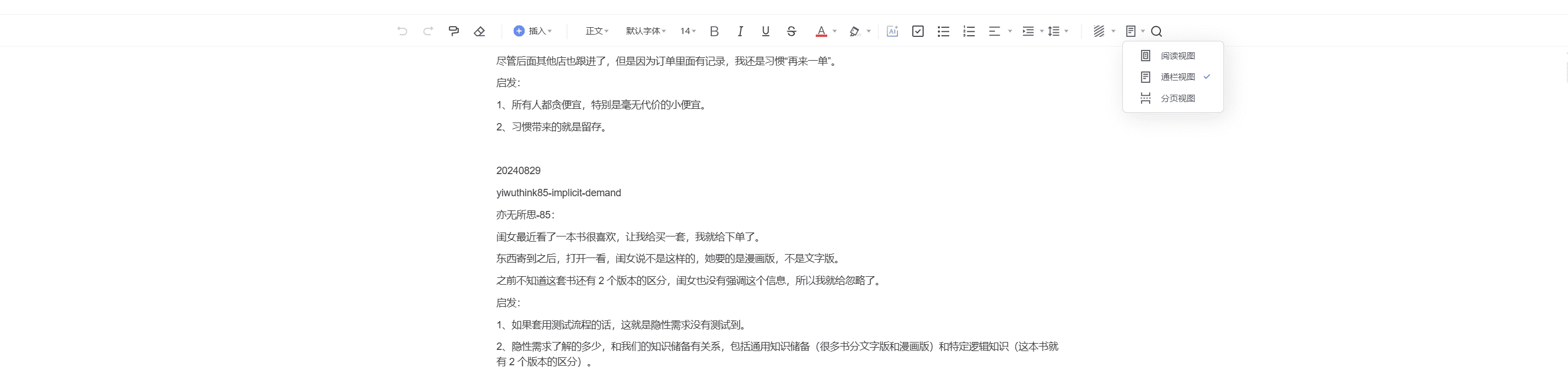Viewport: 1568px width, 376px height.
Task: Select 分页视图 paged view
Action: click(x=1172, y=99)
